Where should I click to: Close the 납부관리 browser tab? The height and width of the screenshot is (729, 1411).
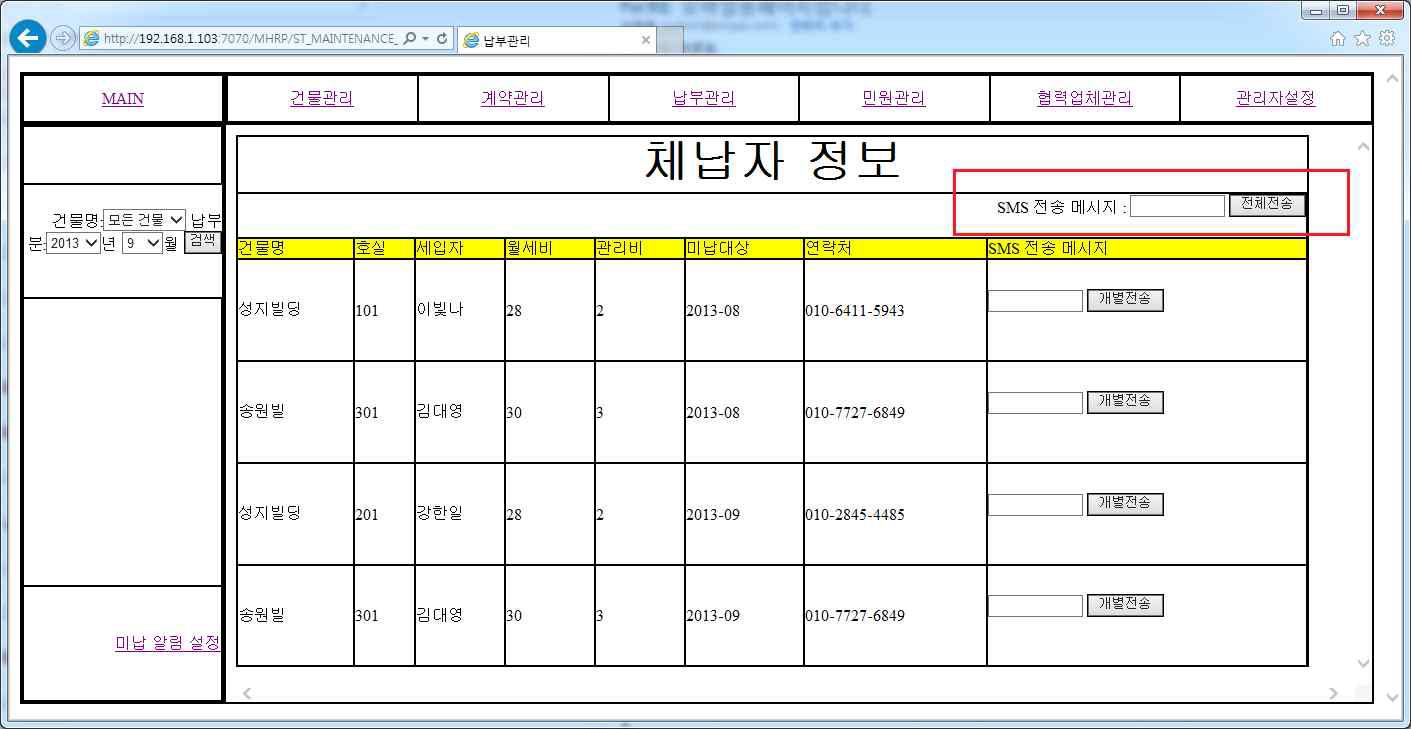pyautogui.click(x=646, y=41)
